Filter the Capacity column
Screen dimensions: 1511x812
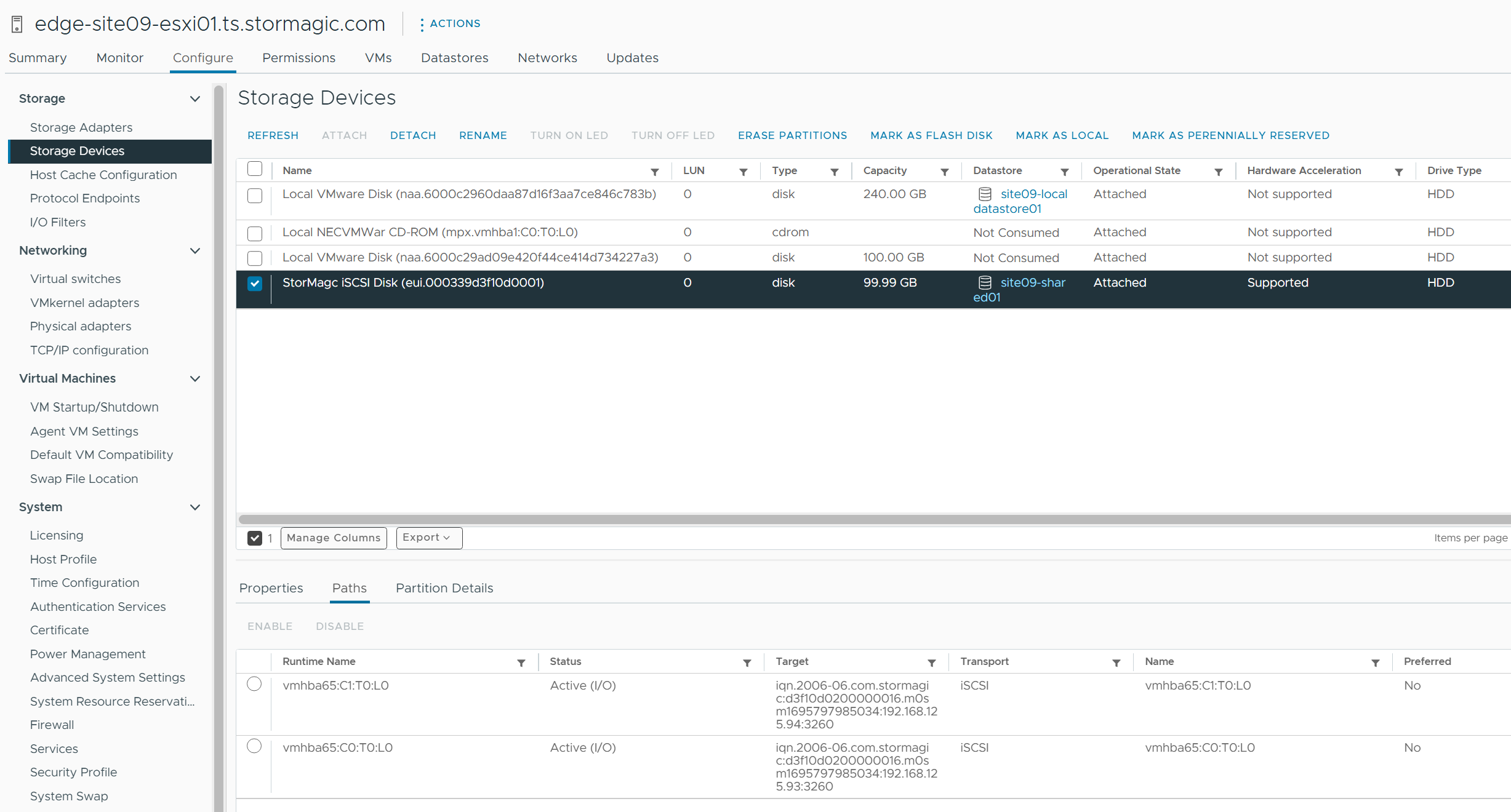coord(945,172)
